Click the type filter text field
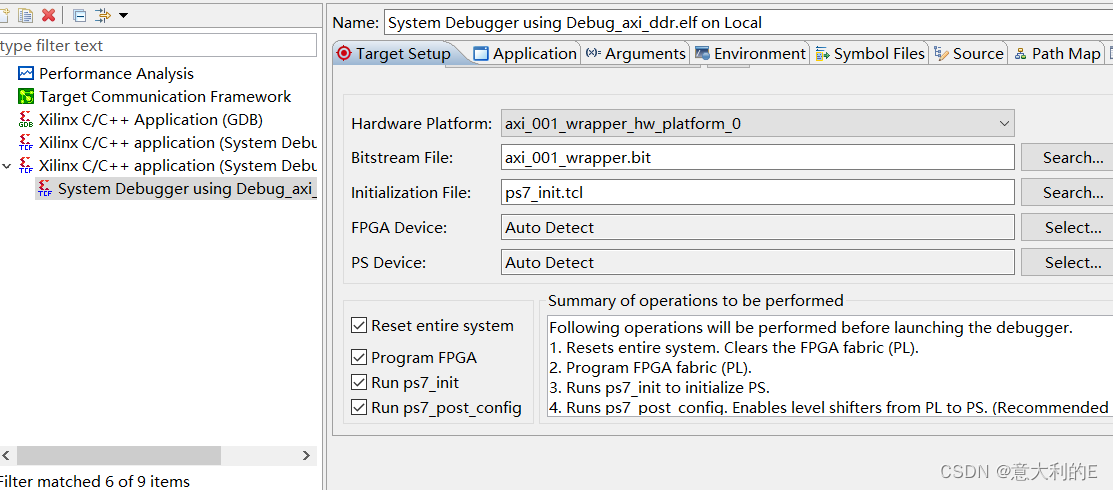The height and width of the screenshot is (490, 1113). tap(158, 45)
